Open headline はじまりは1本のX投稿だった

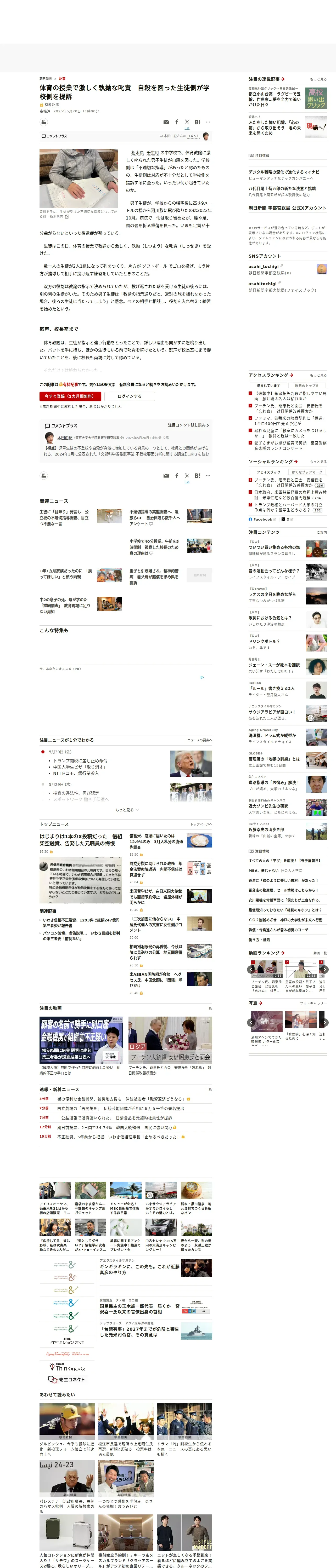click(x=81, y=840)
